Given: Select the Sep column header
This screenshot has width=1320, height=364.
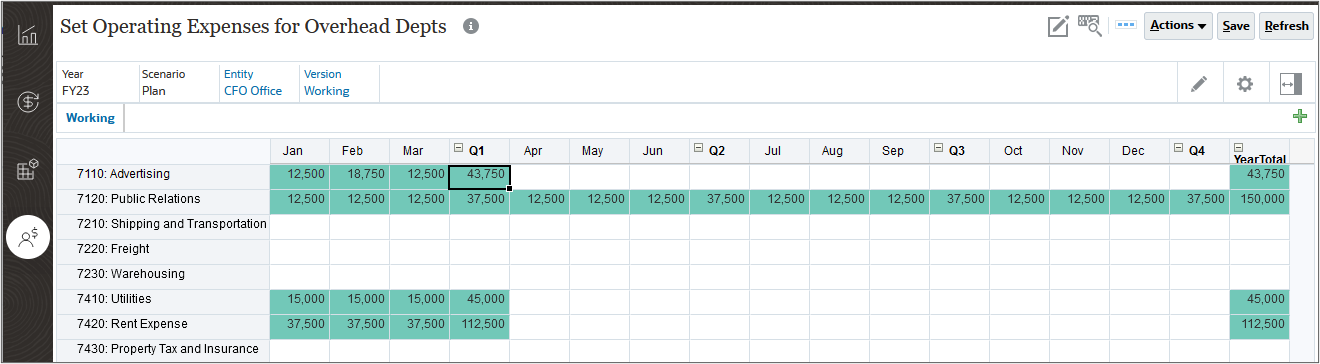Looking at the screenshot, I should coord(899,151).
